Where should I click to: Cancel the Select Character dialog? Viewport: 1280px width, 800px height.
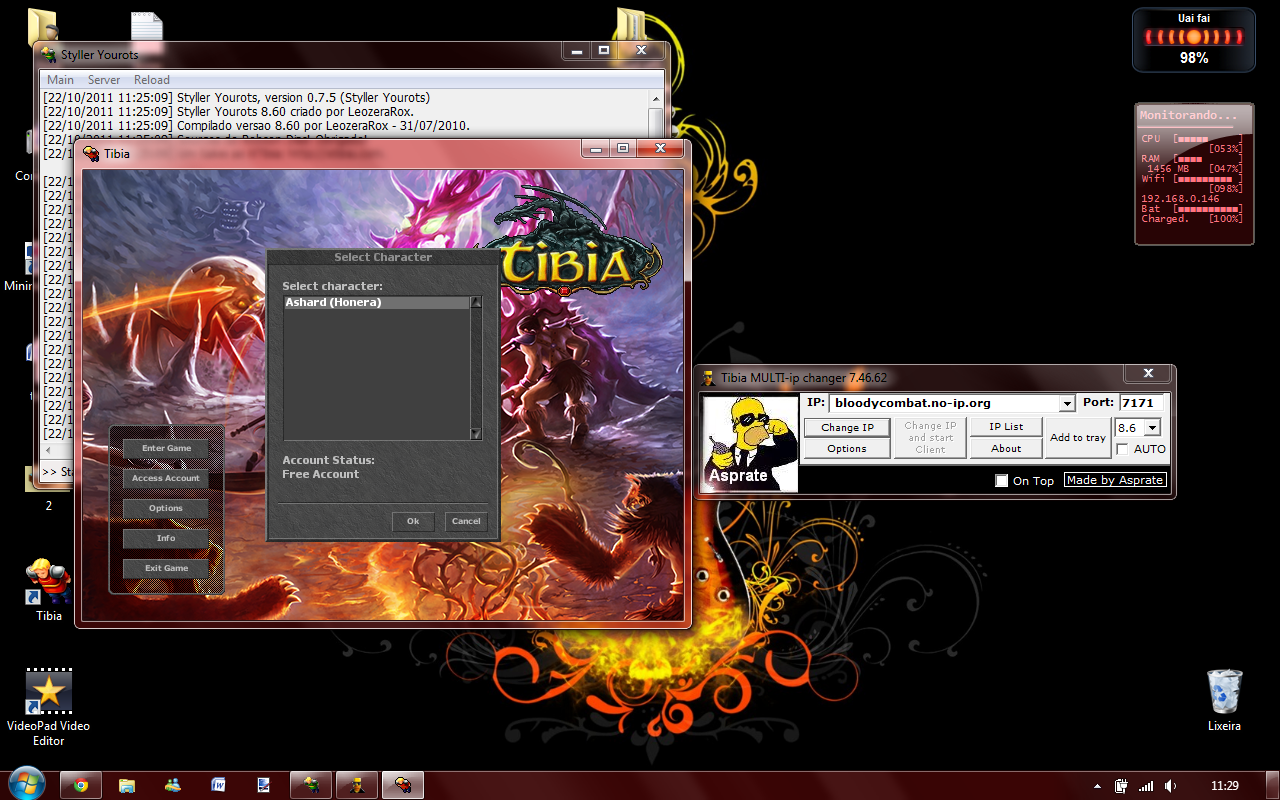click(x=466, y=521)
